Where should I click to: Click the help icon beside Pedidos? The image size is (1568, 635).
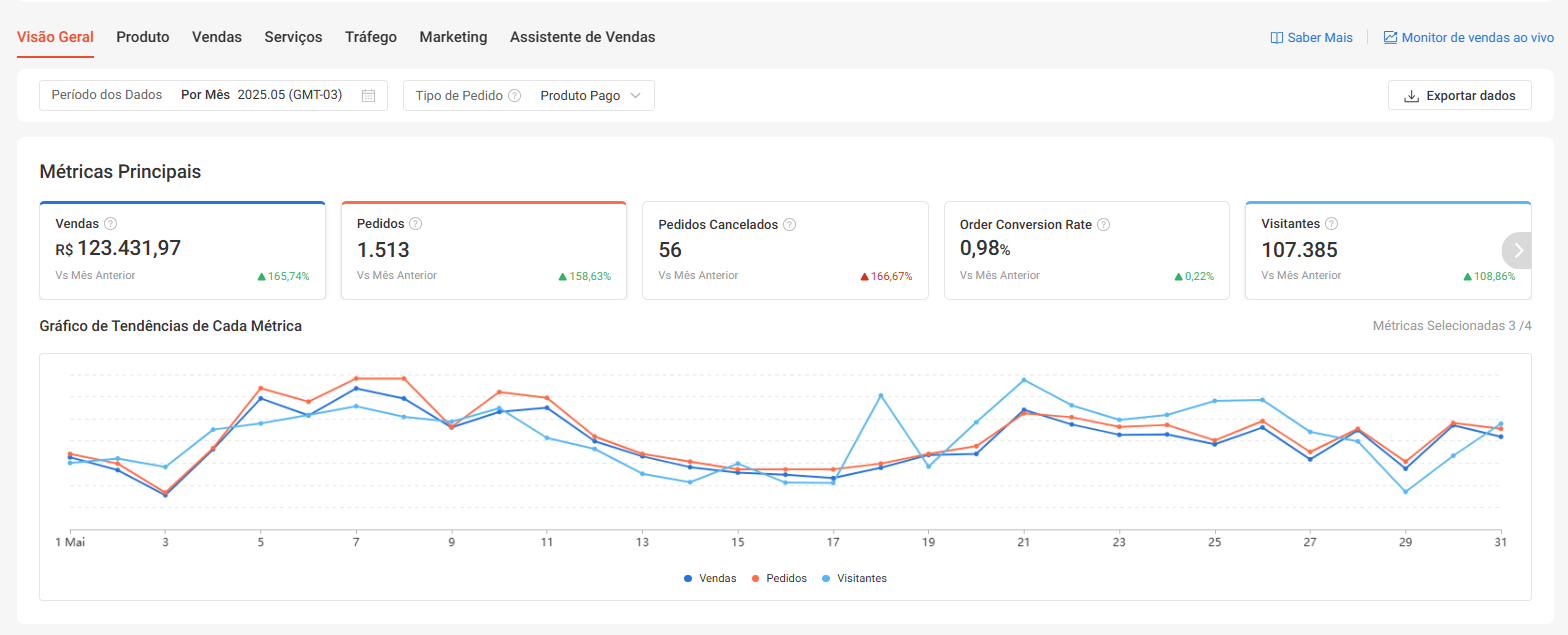[x=415, y=224]
